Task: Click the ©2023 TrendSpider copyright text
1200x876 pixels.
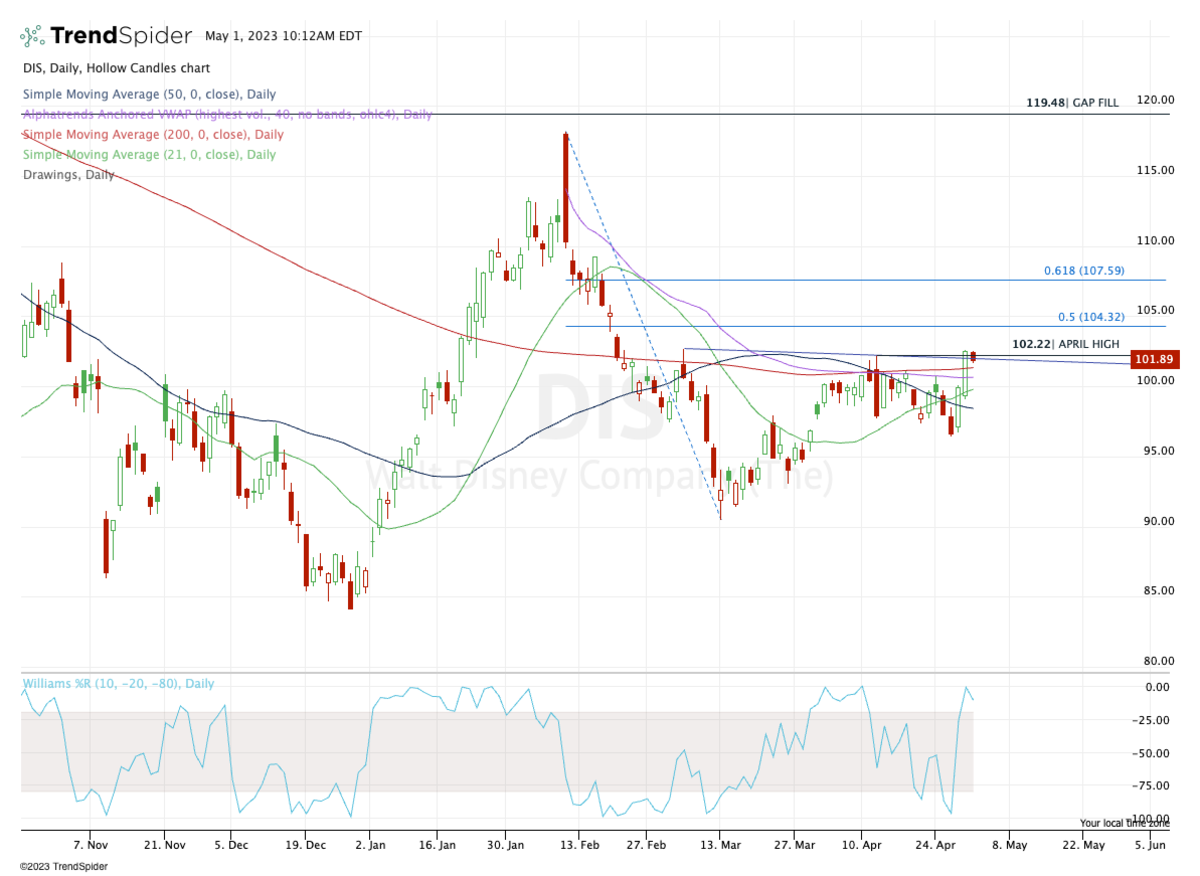Action: tap(63, 866)
